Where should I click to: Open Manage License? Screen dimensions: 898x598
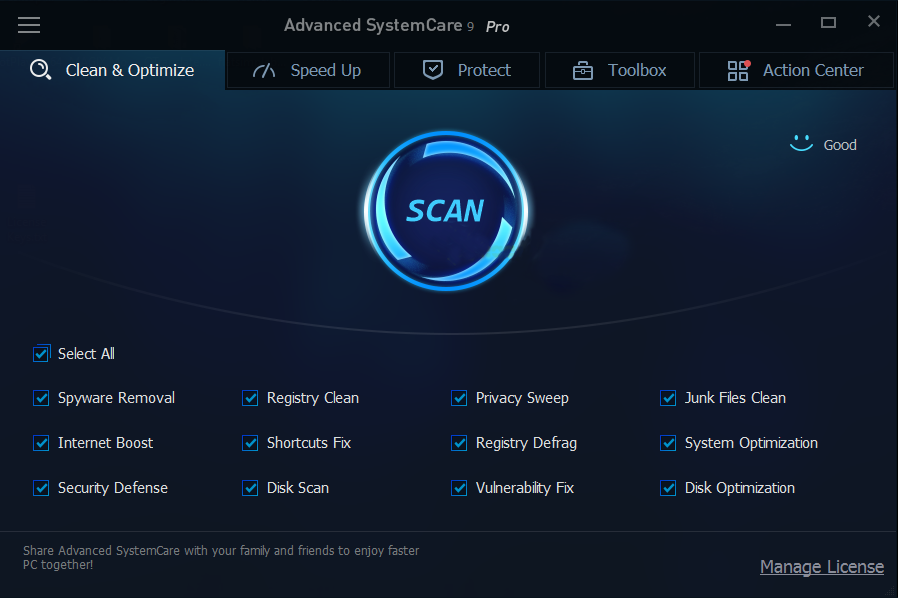pos(821,567)
